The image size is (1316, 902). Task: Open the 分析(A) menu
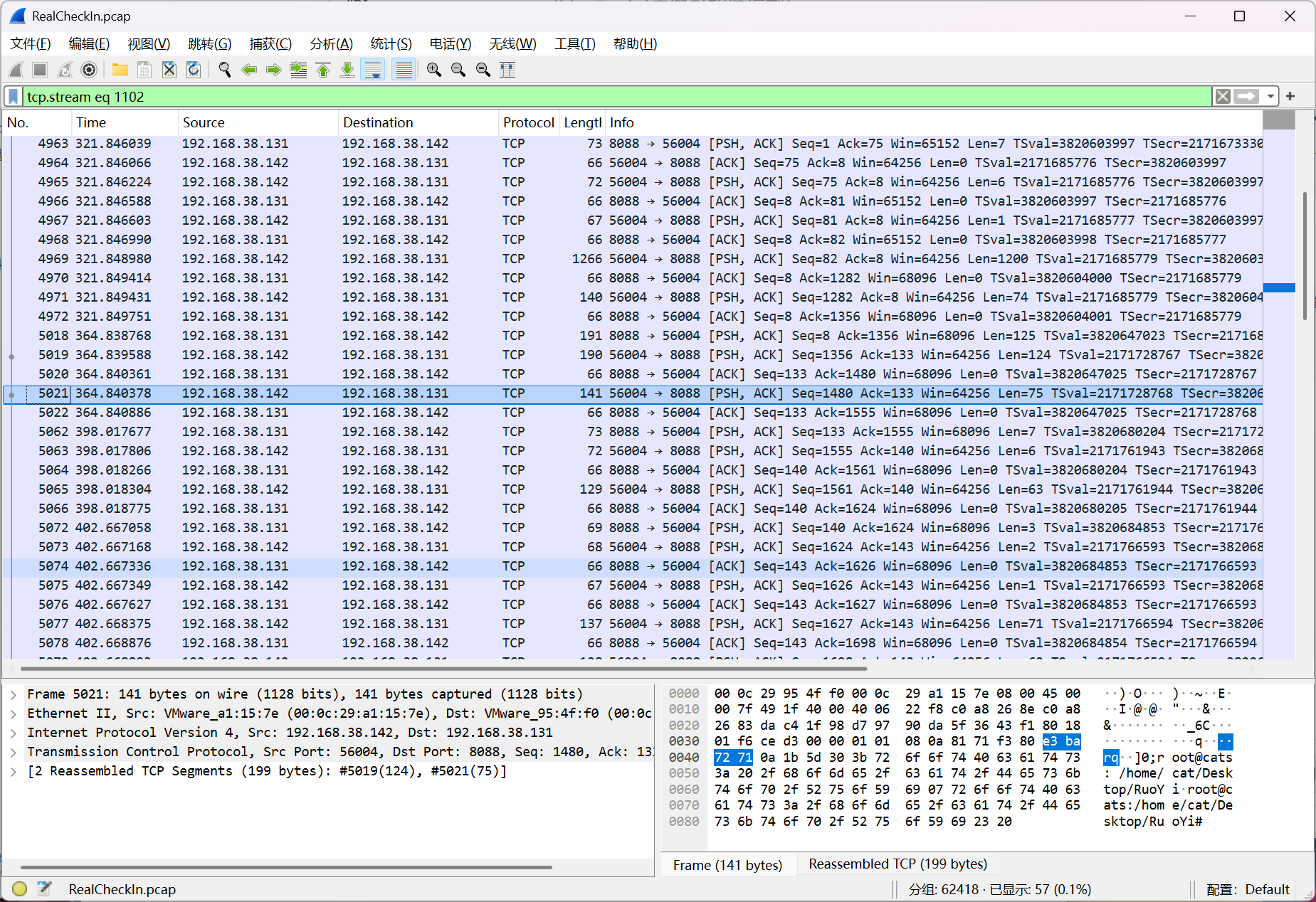pos(332,44)
